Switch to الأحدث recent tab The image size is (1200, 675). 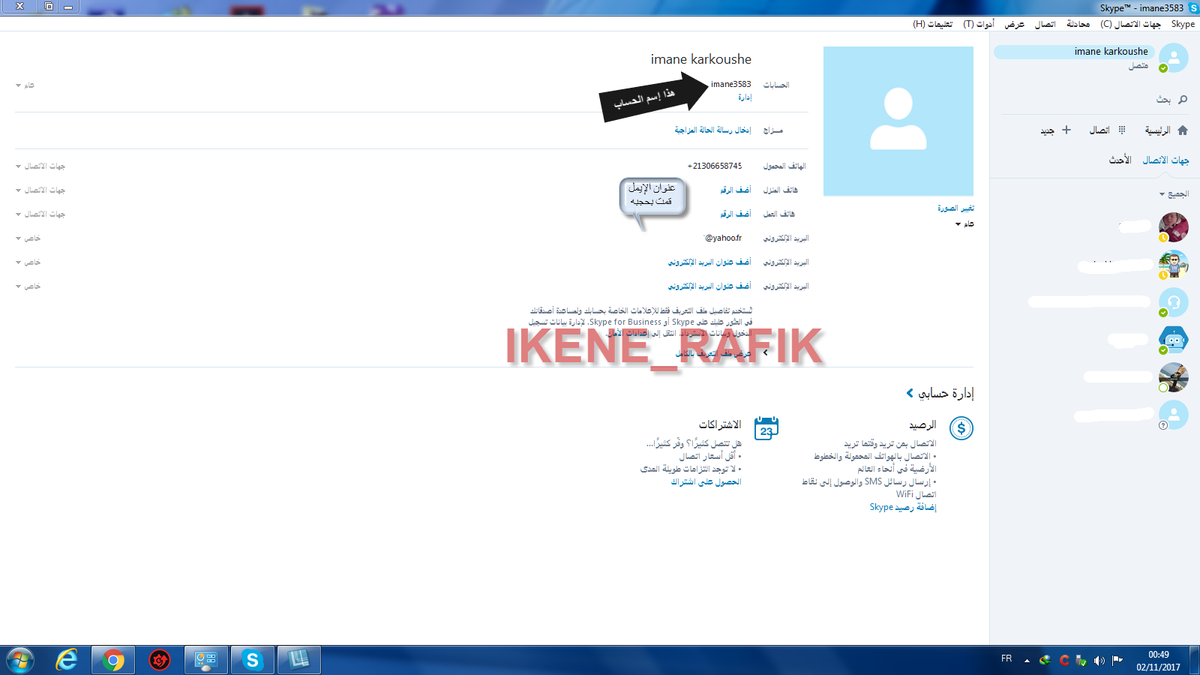click(1120, 160)
